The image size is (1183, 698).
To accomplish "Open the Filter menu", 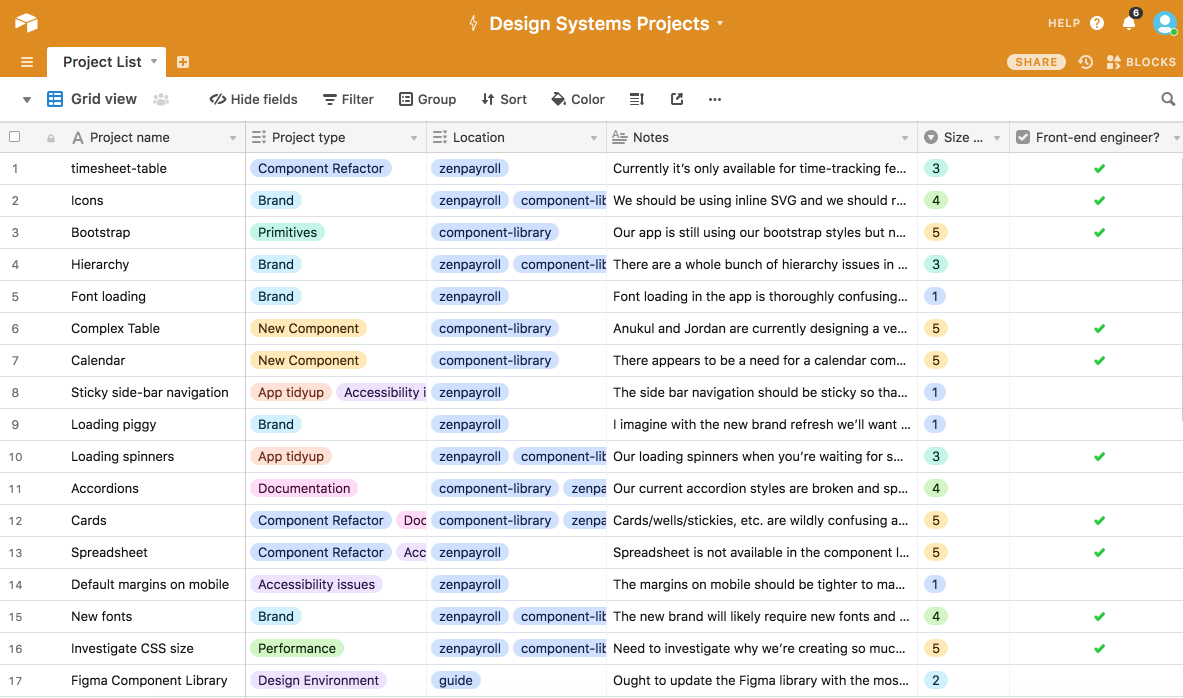I will click(348, 99).
